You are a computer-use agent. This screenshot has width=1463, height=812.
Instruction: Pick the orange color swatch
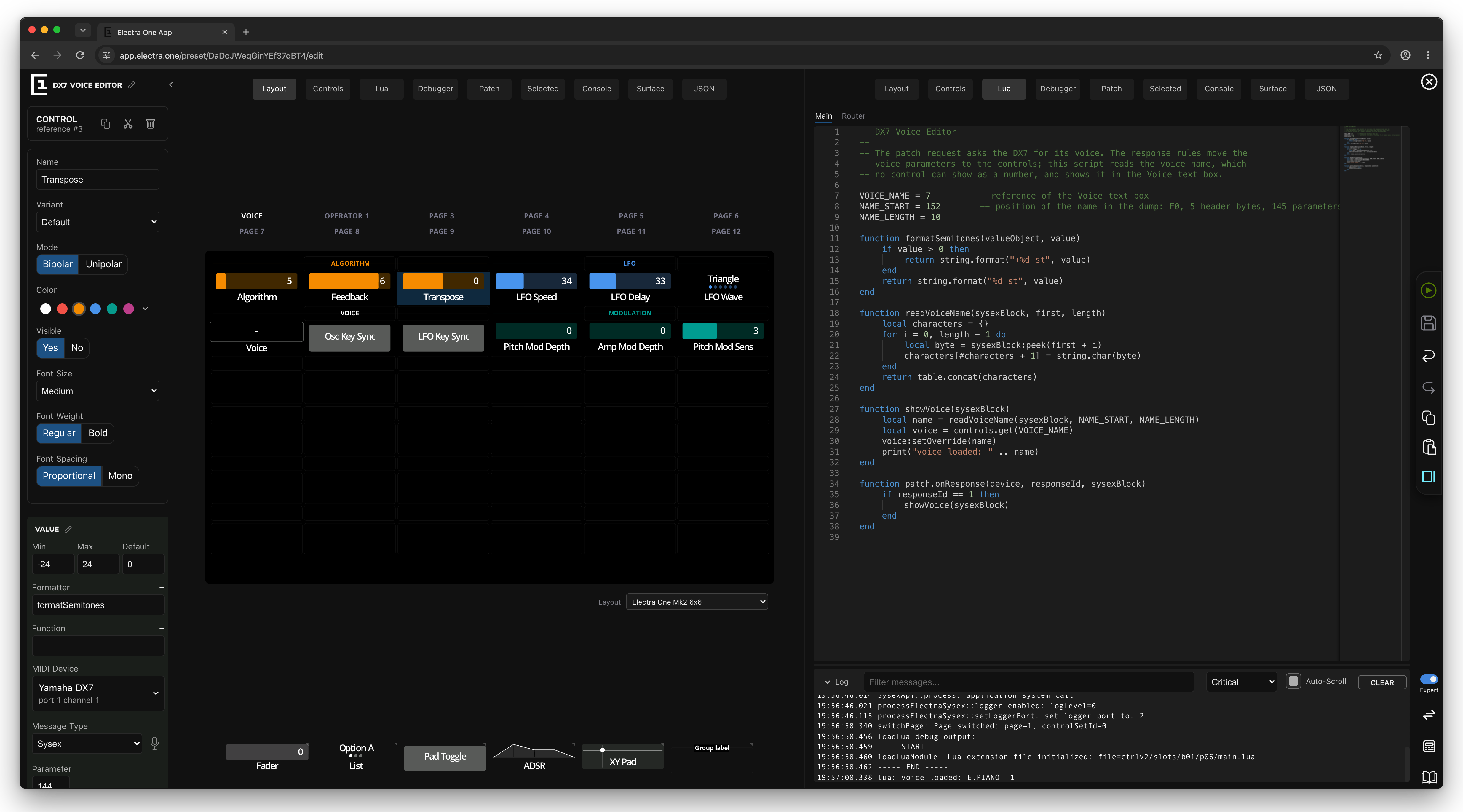pyautogui.click(x=79, y=308)
